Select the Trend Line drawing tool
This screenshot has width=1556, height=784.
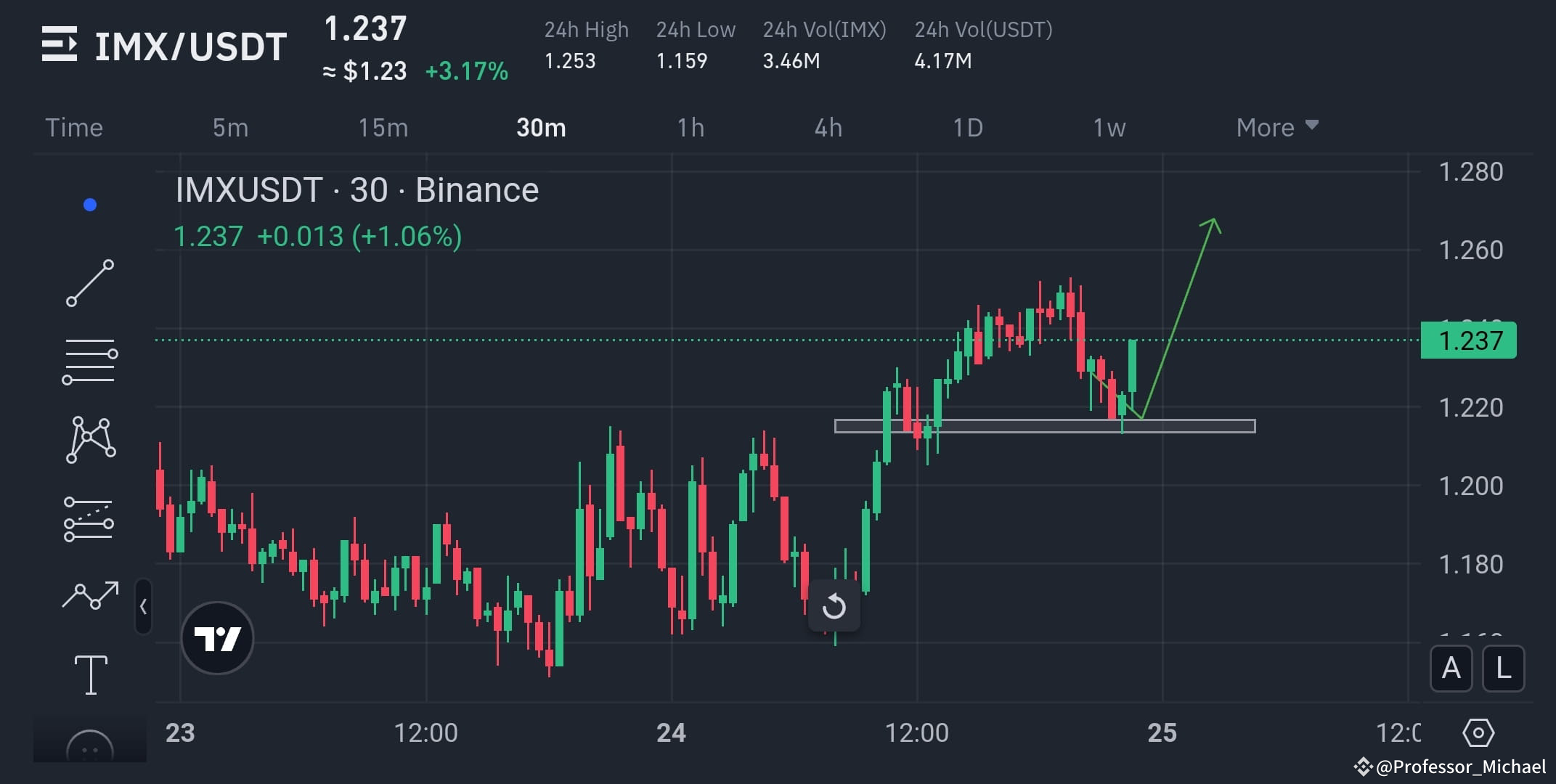point(90,282)
